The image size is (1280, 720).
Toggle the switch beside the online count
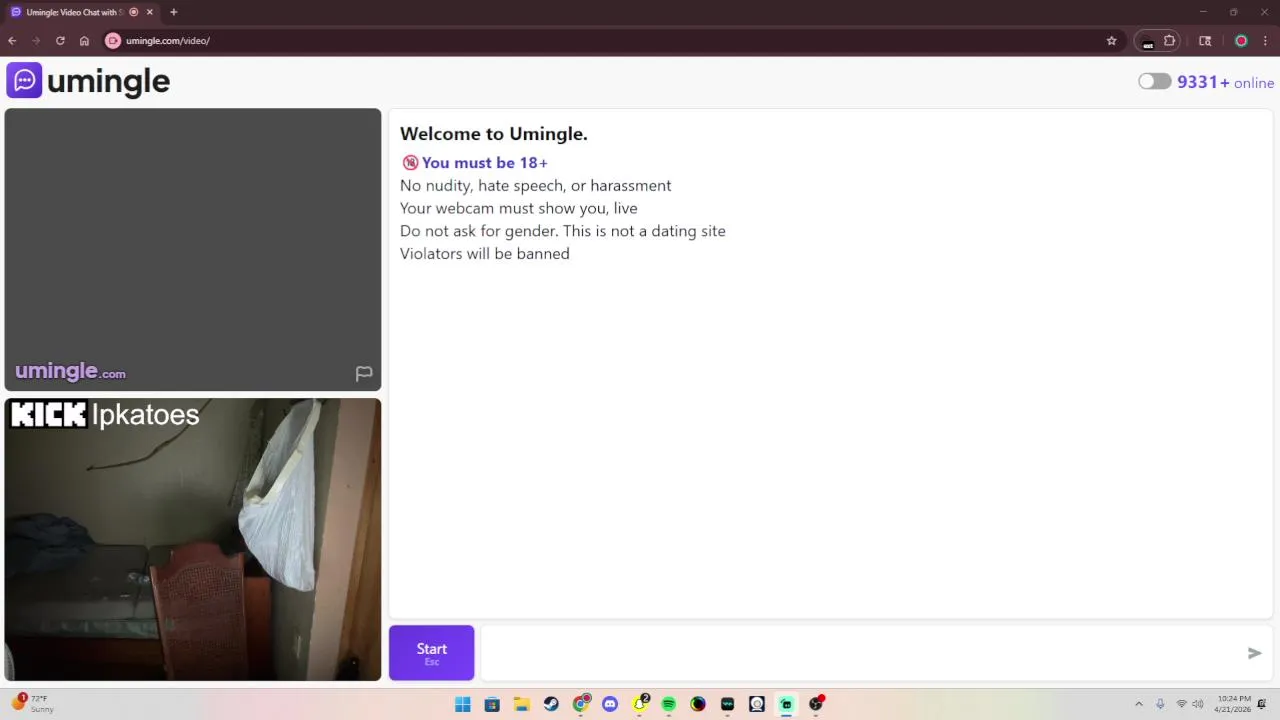pos(1154,82)
